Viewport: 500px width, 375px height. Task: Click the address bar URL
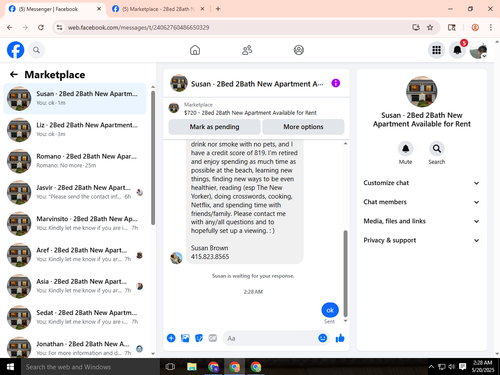(138, 27)
